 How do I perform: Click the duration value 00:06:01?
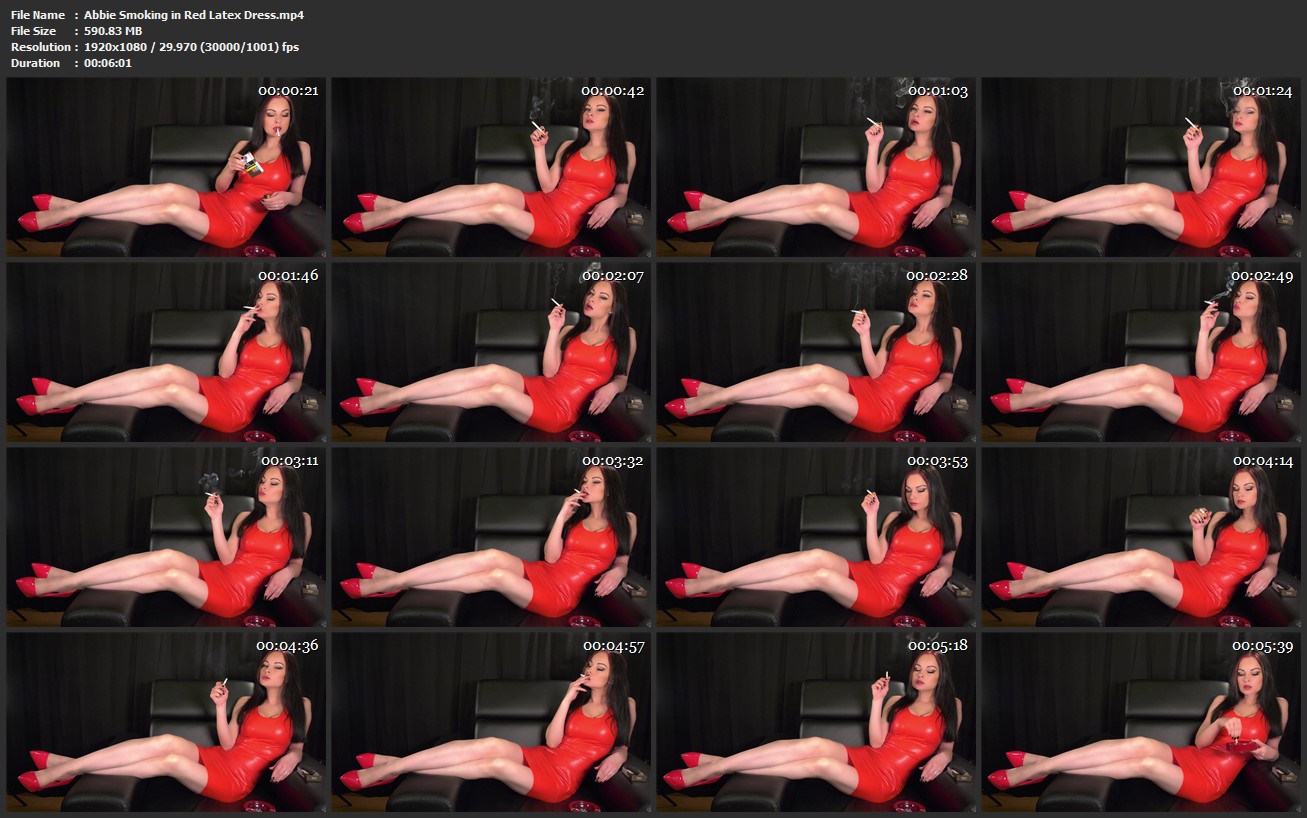108,63
